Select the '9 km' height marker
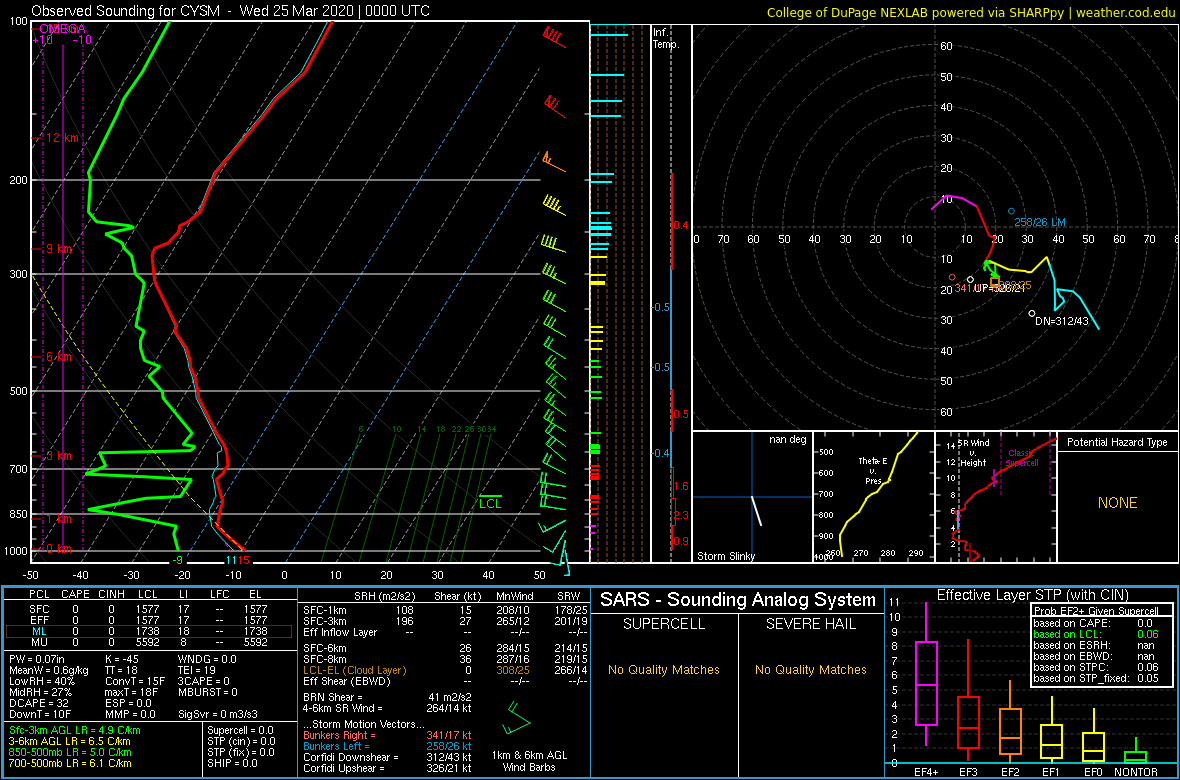Viewport: 1180px width, 780px height. pyautogui.click(x=59, y=248)
